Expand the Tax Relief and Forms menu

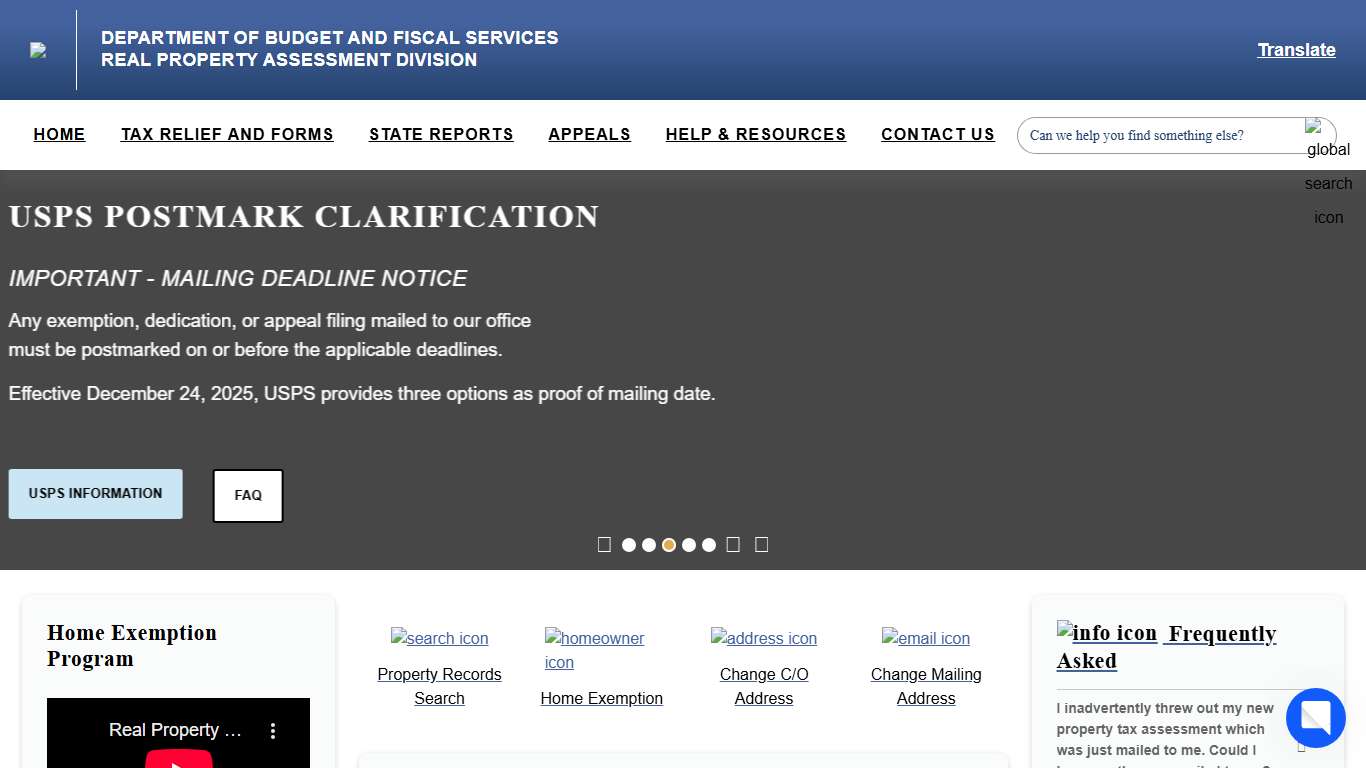(x=227, y=134)
